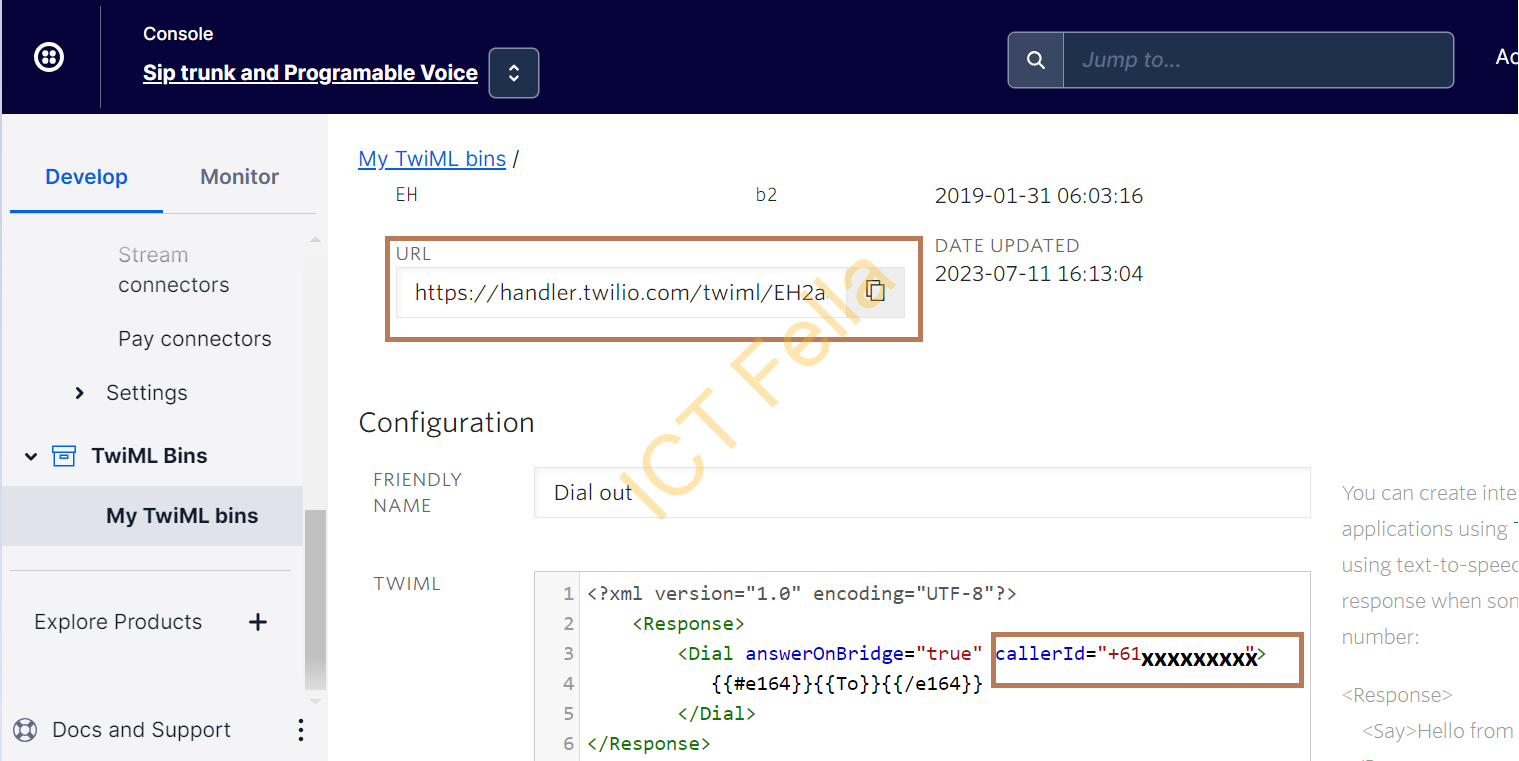Select the Develop tab
The width and height of the screenshot is (1519, 761).
click(x=86, y=176)
